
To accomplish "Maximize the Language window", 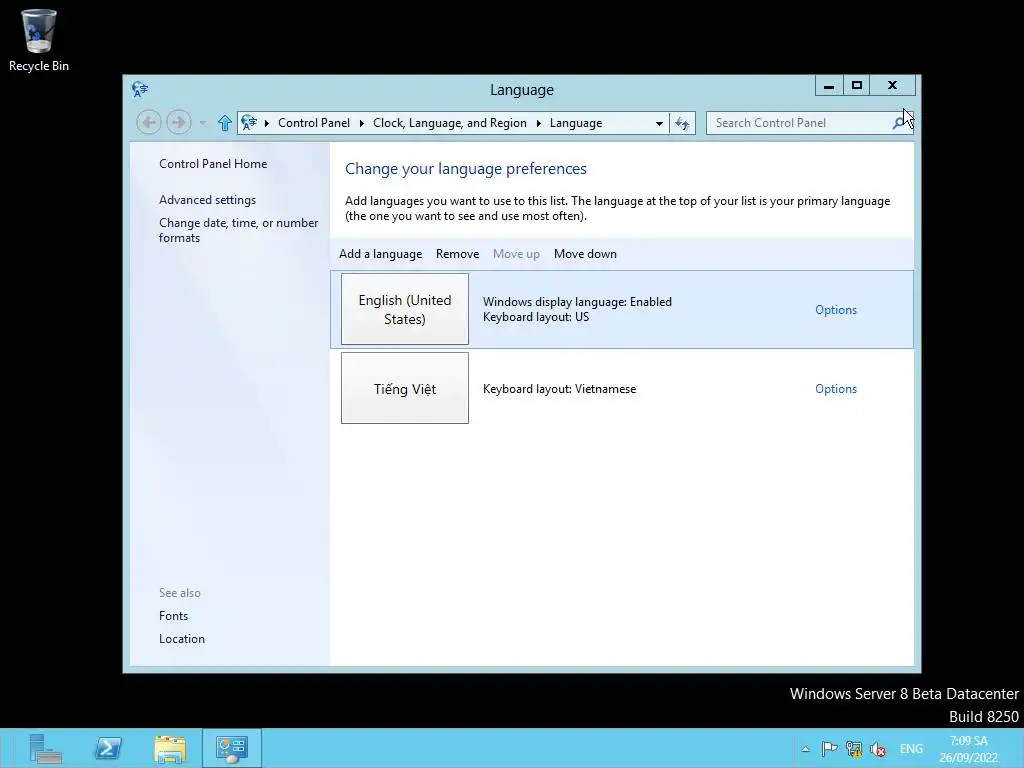I will coord(857,86).
